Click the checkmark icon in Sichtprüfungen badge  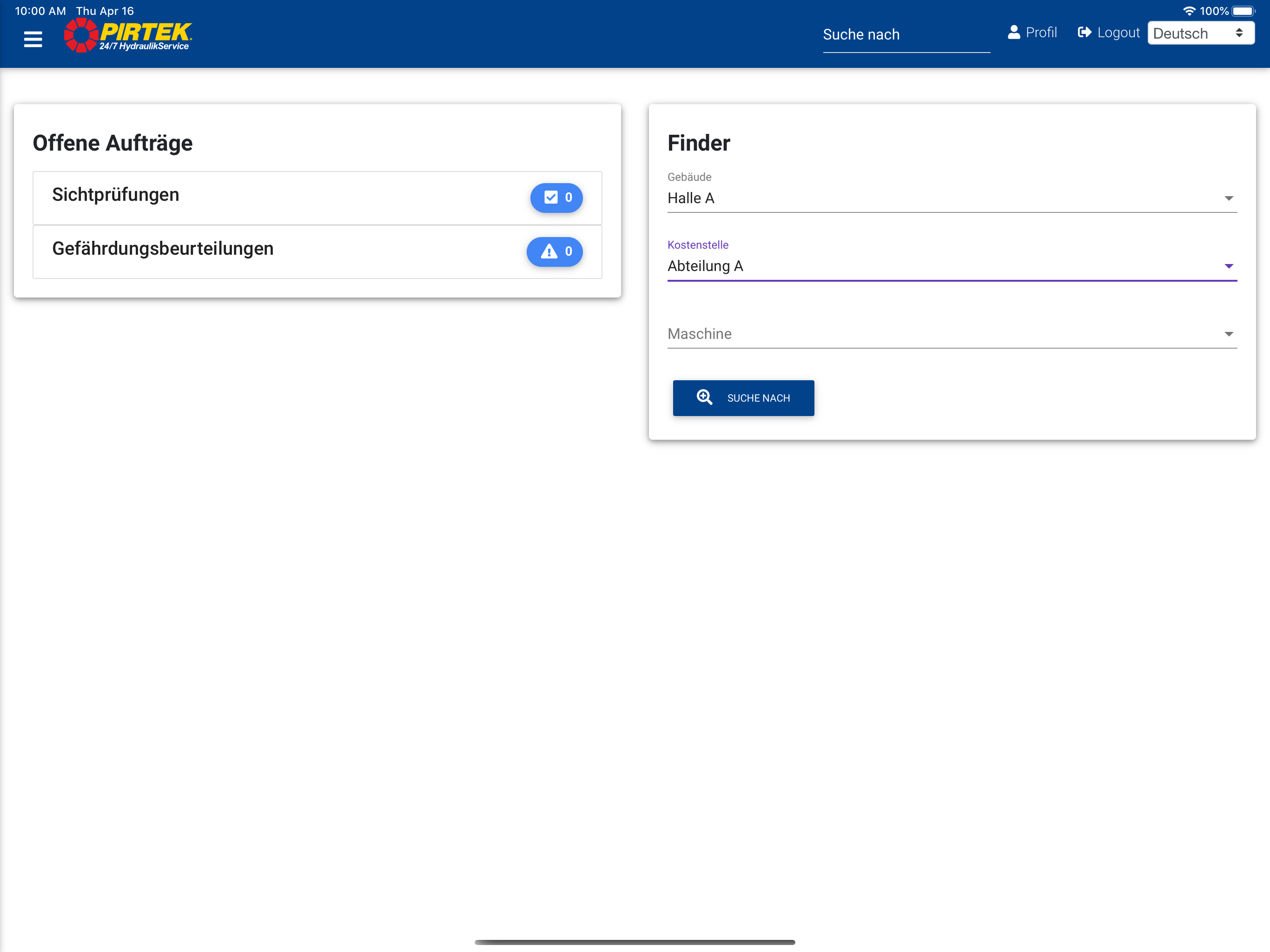(550, 198)
